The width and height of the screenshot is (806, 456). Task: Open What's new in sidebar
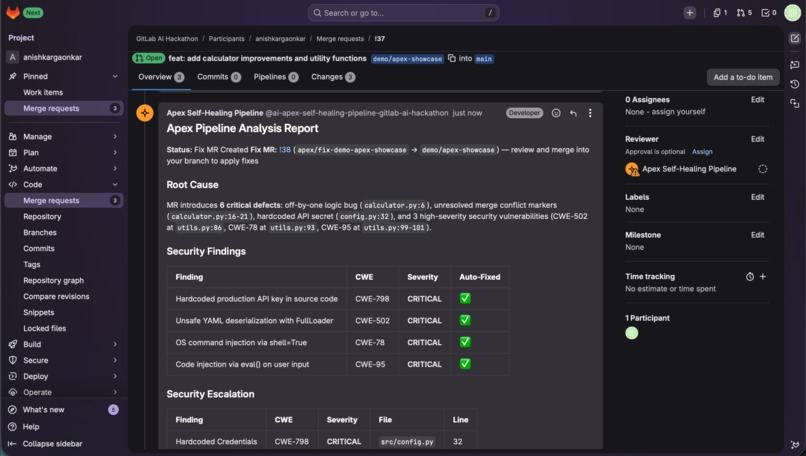[x=63, y=410]
